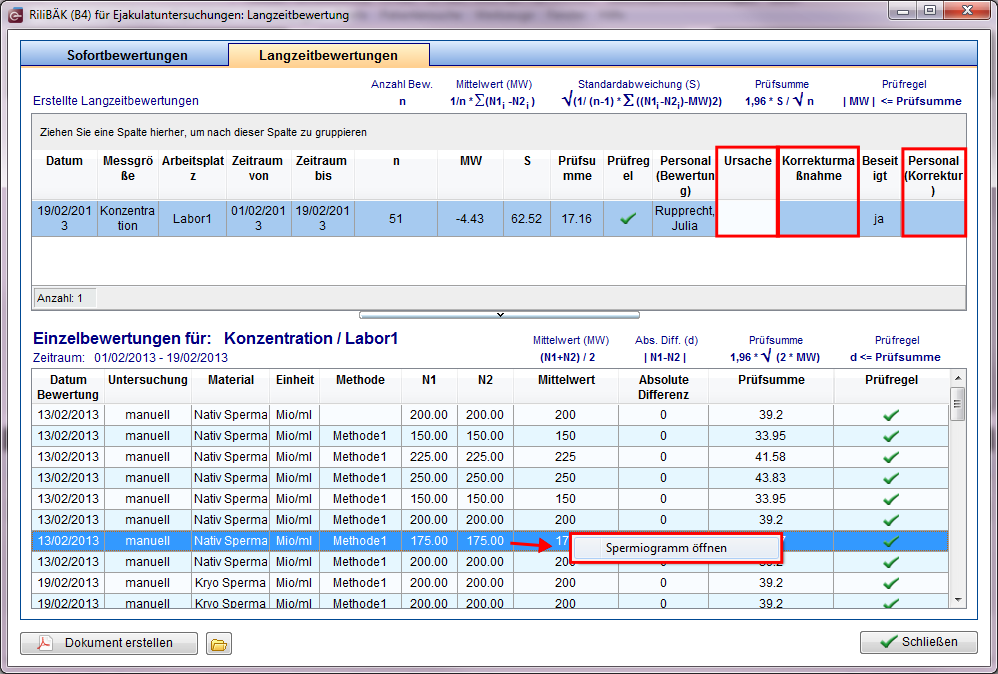This screenshot has width=998, height=674.
Task: Click the N1 value 175.00 in the highlighted row
Action: click(x=429, y=541)
